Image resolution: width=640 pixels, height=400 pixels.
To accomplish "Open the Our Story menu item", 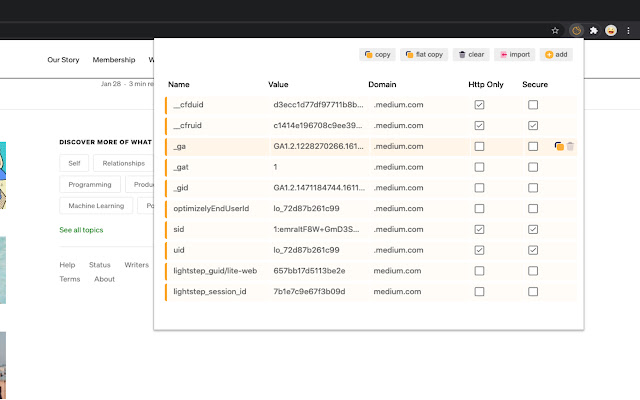I will tap(64, 60).
